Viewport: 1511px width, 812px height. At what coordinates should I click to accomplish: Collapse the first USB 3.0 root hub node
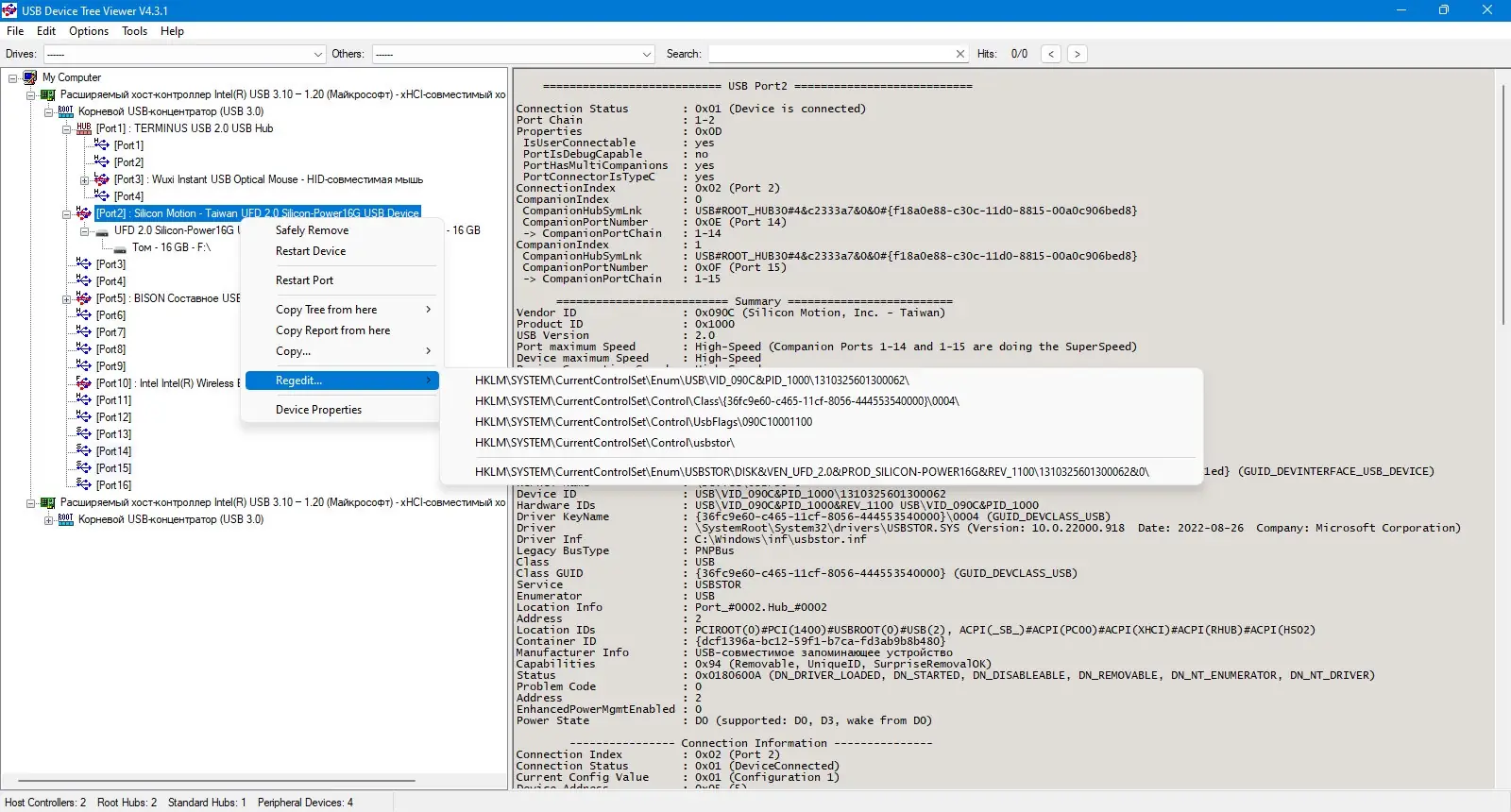pos(48,112)
